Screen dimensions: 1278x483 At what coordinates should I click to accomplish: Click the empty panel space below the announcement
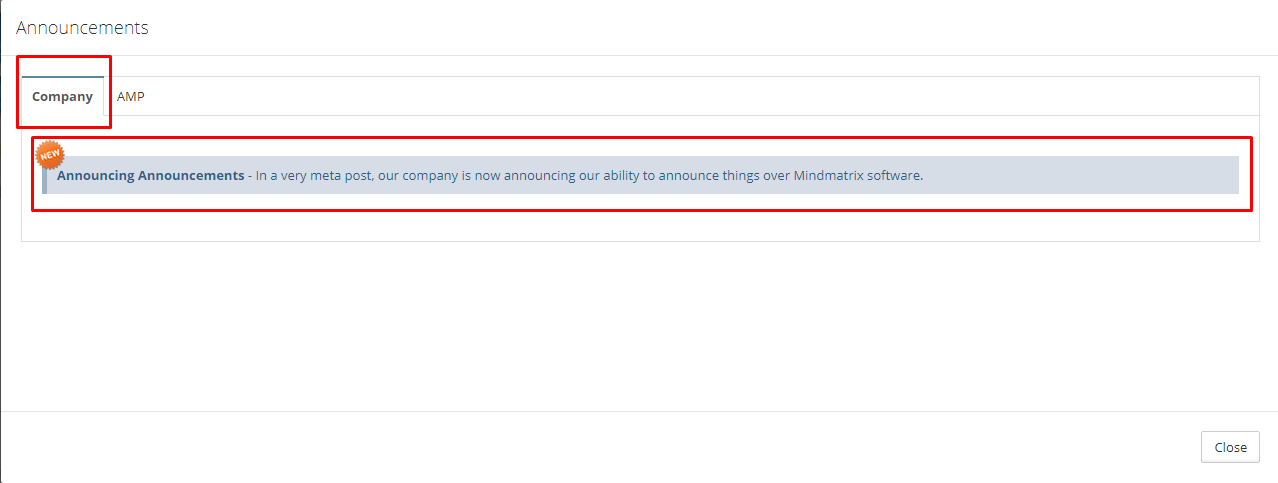pyautogui.click(x=640, y=218)
